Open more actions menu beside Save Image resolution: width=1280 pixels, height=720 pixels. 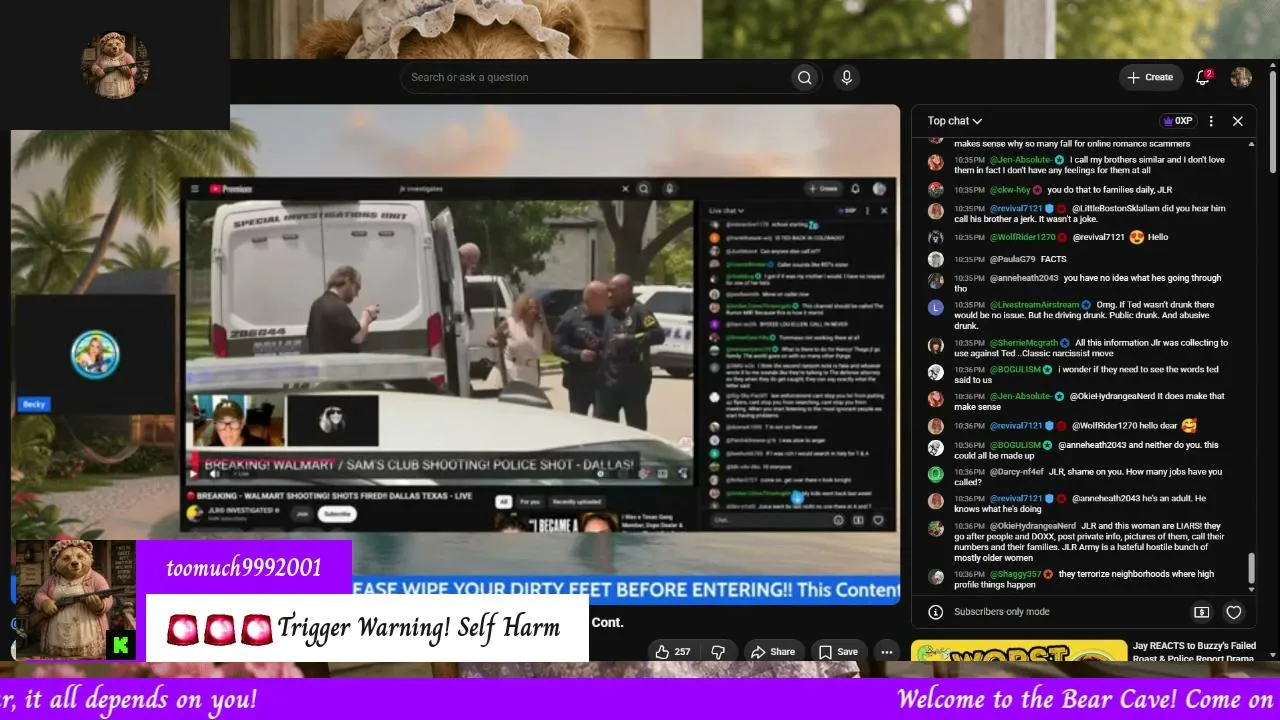pos(886,652)
